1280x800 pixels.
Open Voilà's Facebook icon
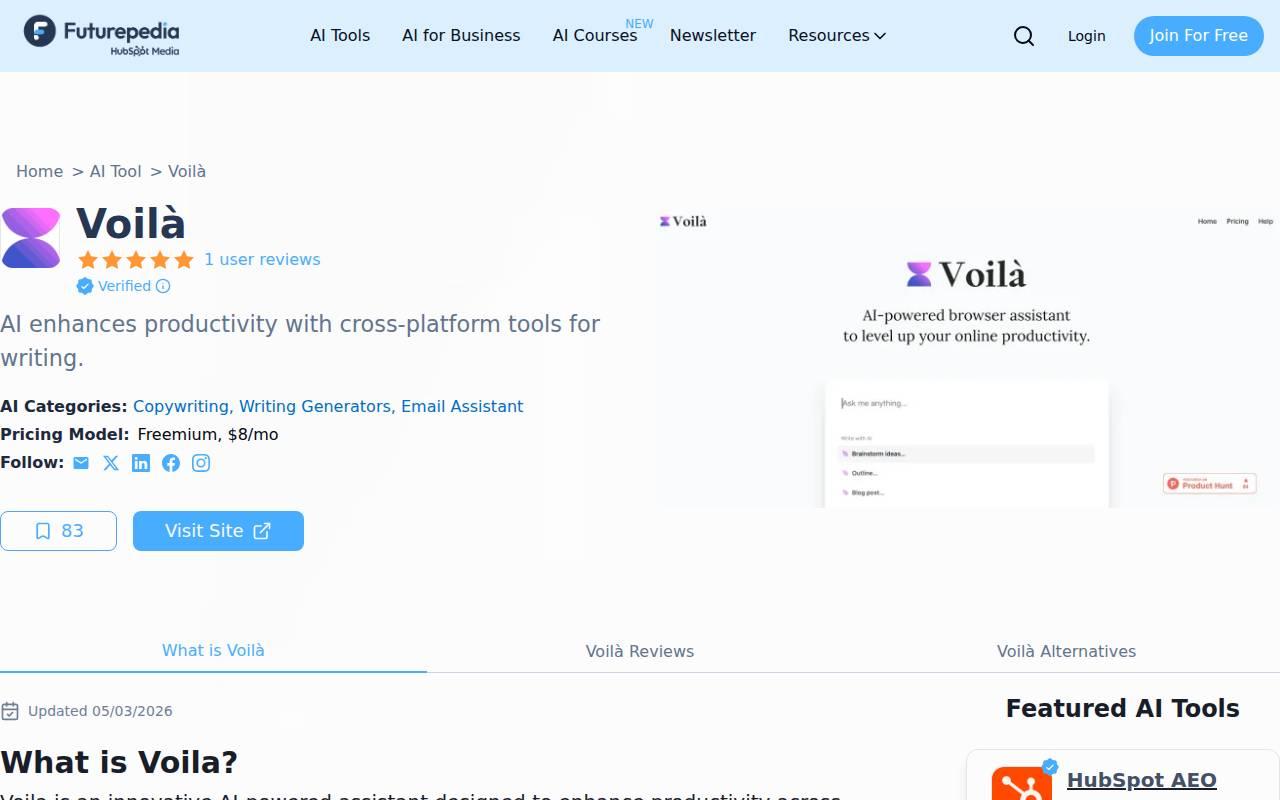[171, 463]
